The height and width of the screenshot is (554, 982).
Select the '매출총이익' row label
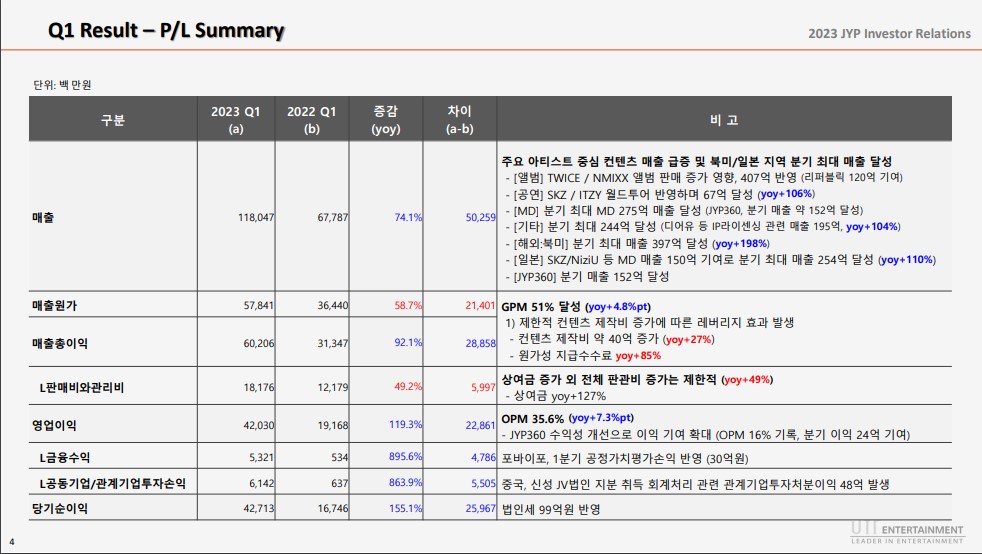pos(60,343)
